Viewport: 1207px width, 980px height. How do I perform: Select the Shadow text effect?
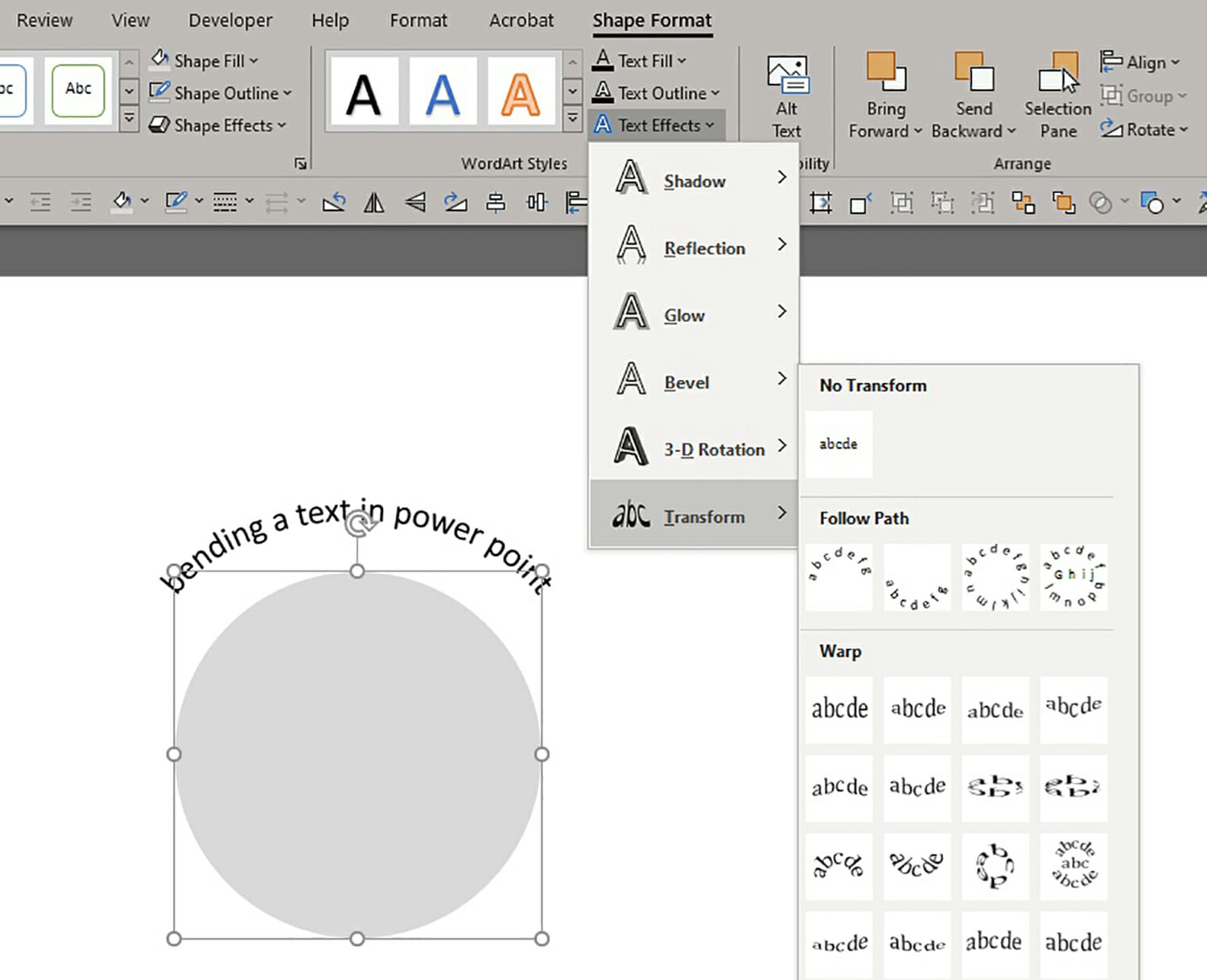(694, 180)
